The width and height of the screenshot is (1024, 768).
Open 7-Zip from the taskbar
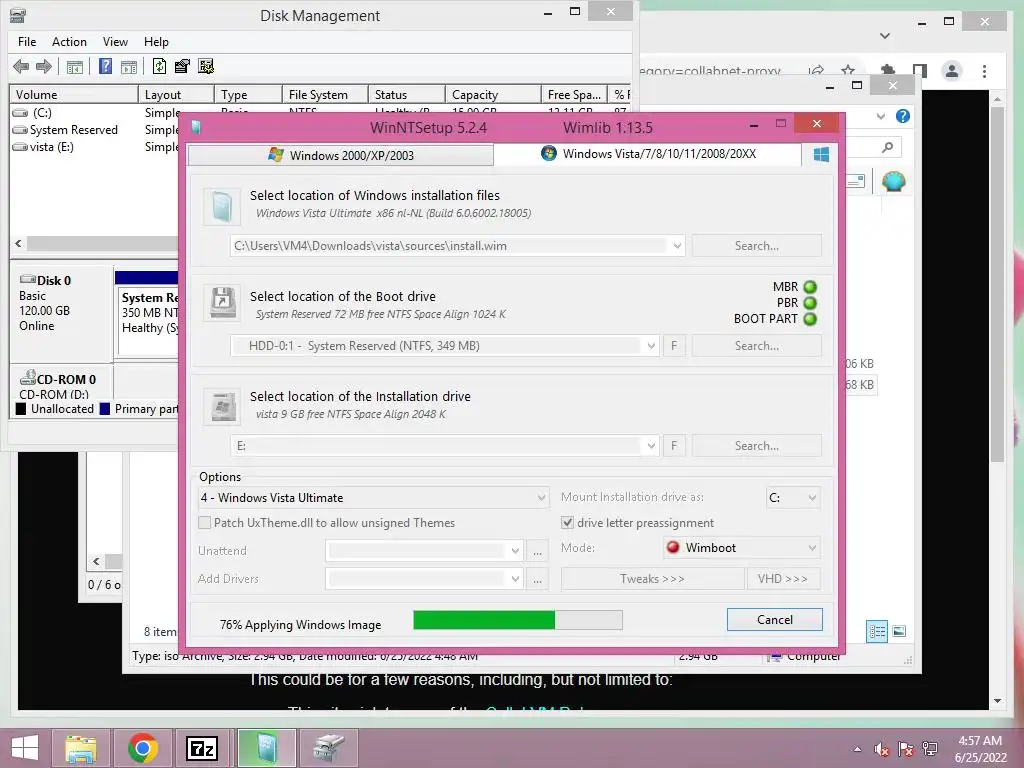pos(202,748)
